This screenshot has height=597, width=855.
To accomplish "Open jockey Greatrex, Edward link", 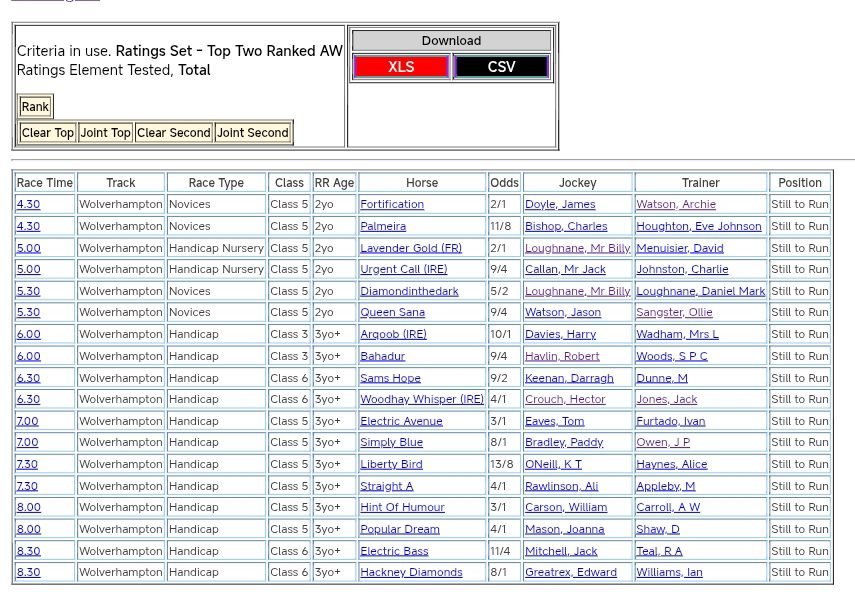I will pos(571,573).
